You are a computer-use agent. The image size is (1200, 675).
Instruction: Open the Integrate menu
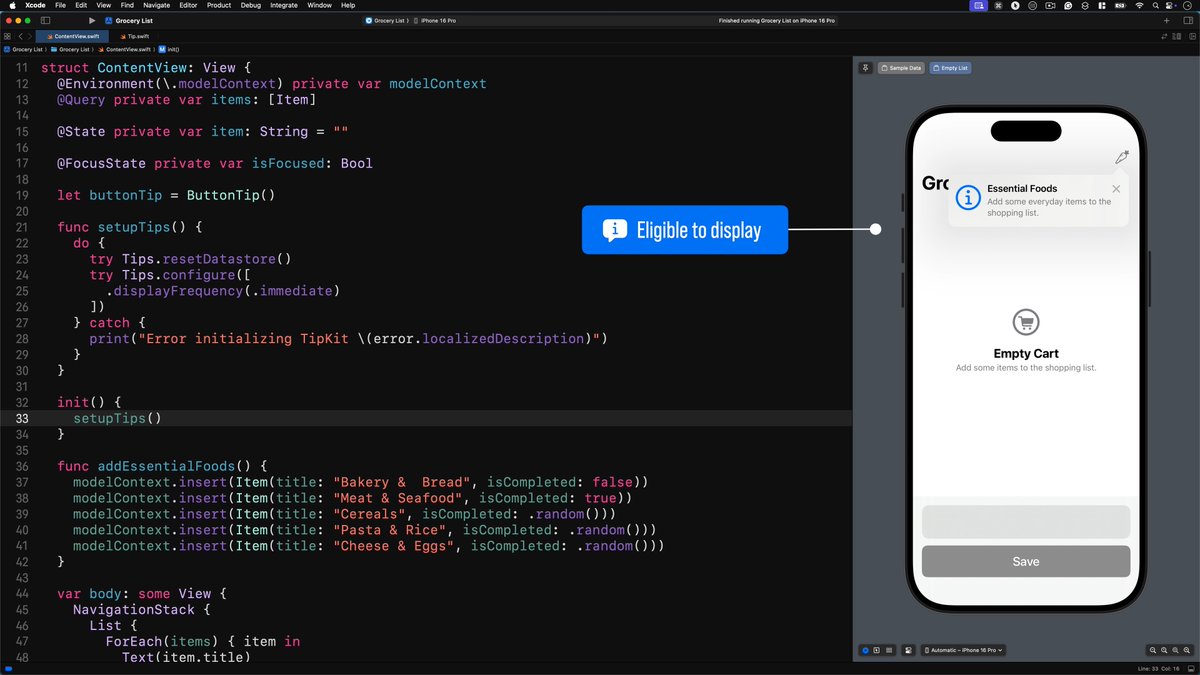click(x=284, y=5)
